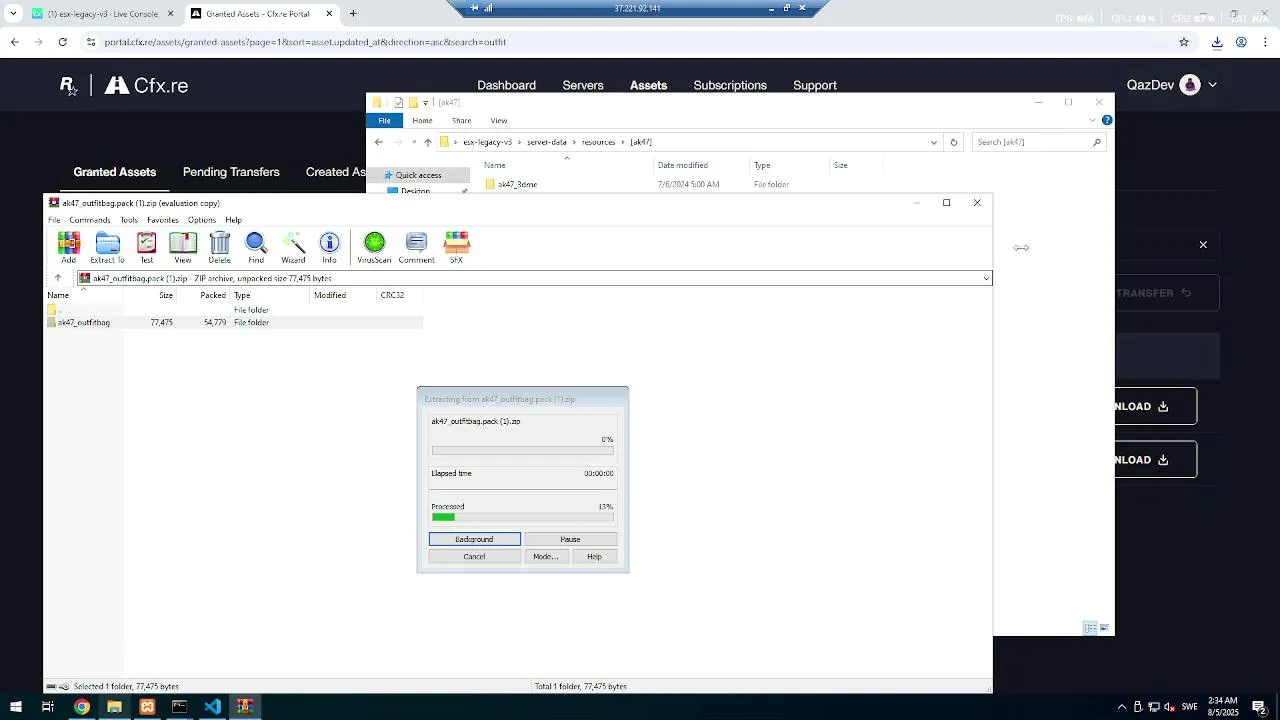This screenshot has width=1280, height=720.
Task: Click the Find magnifier icon
Action: pos(256,247)
